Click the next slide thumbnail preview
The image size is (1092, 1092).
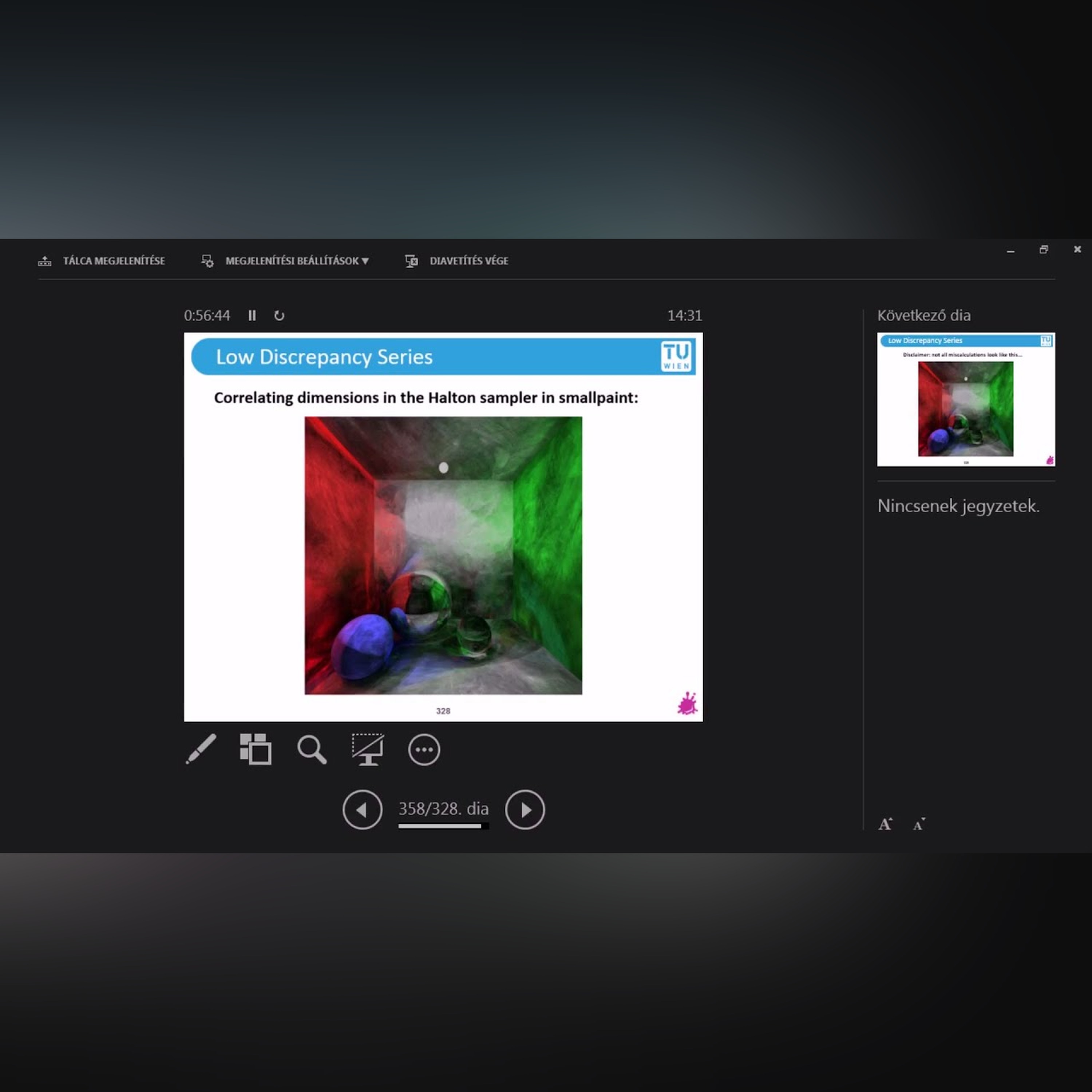(966, 399)
